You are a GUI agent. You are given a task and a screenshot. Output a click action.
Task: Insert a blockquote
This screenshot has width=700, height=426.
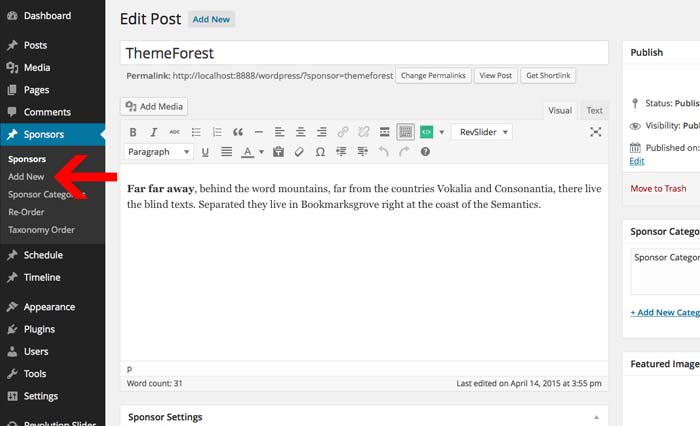[238, 132]
